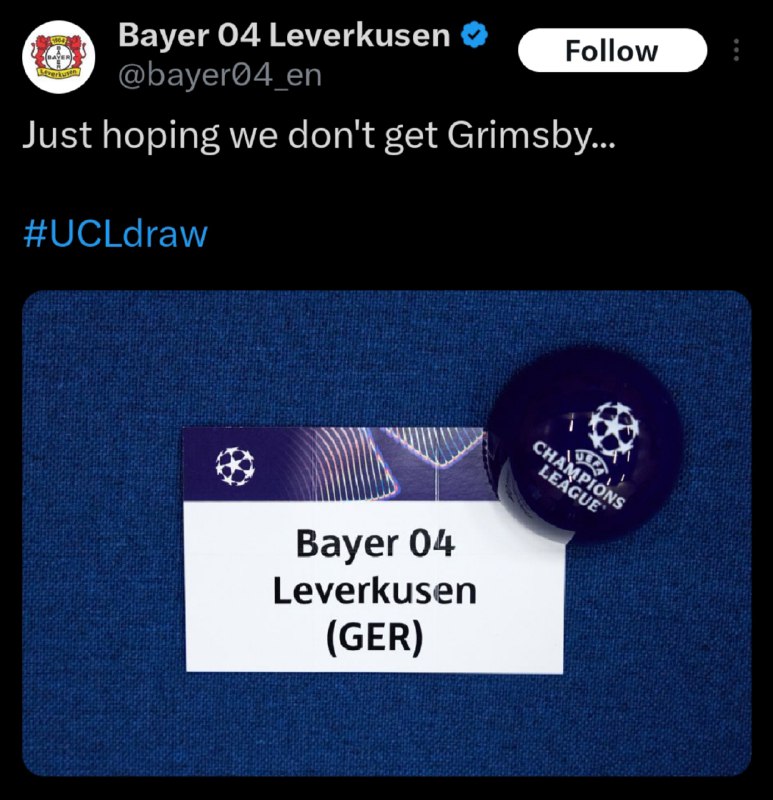Click the blue verified checkmark badge
The image size is (773, 800).
click(475, 35)
